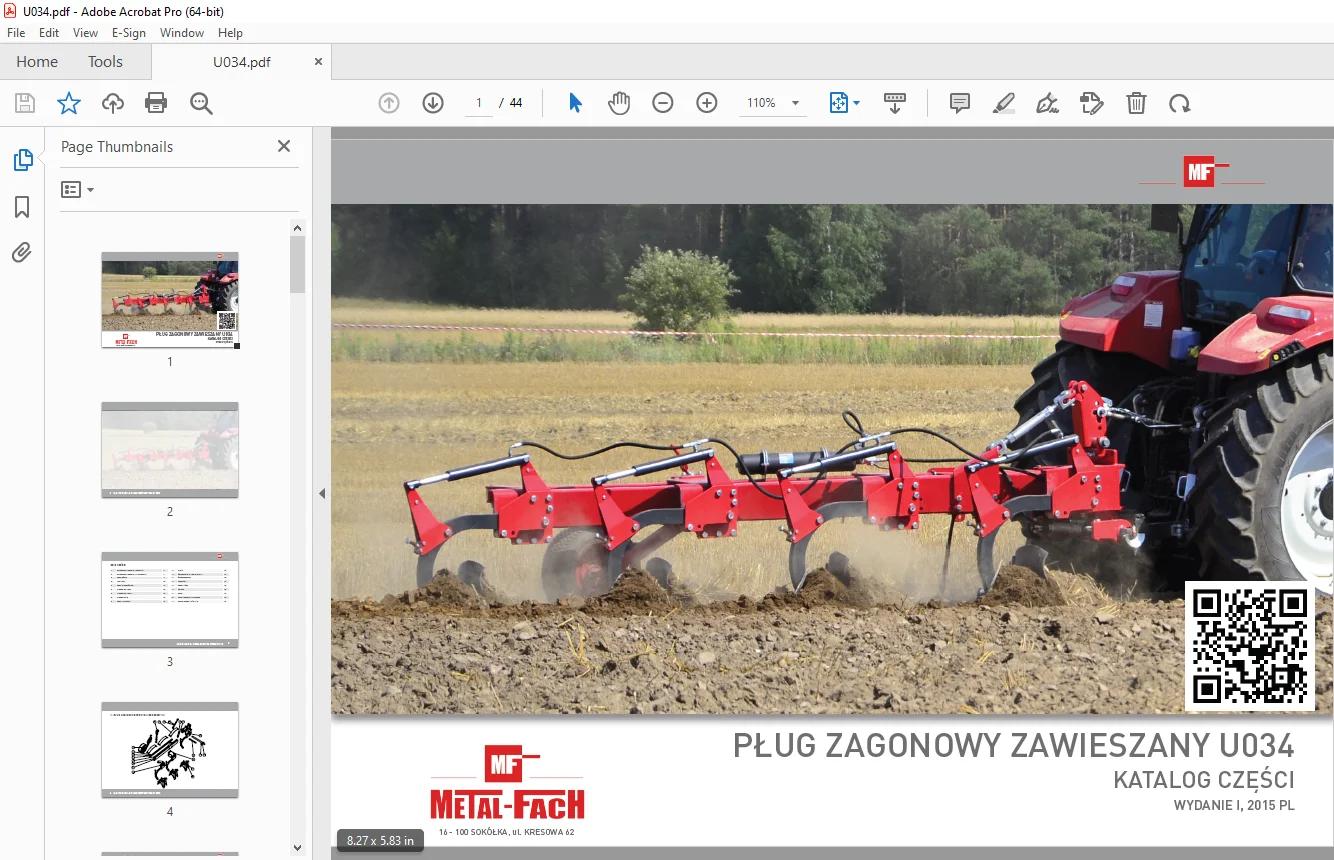Open the find text magnifier tool

point(201,103)
